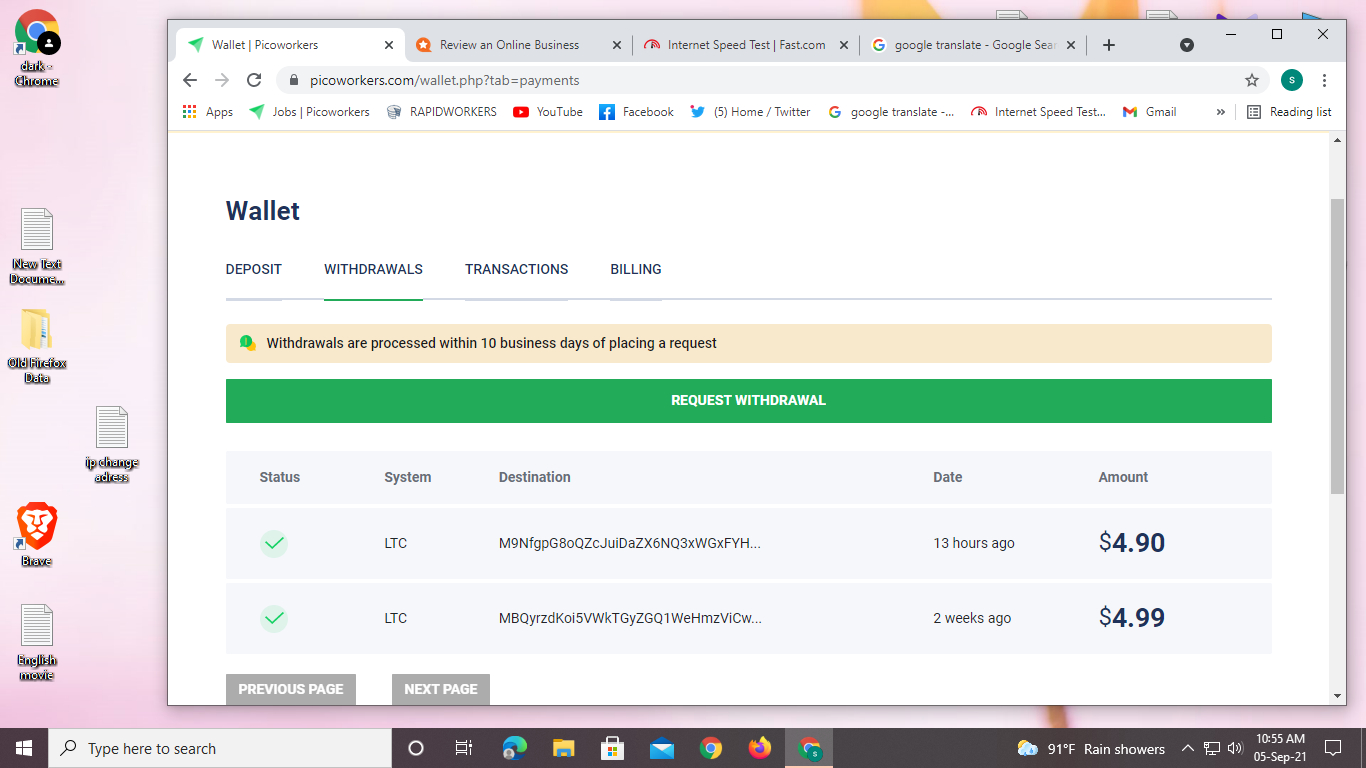Click the browser forward arrow

coord(222,80)
